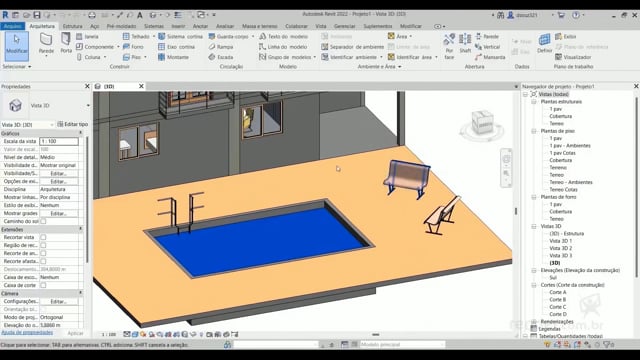Select the Modificar arrow tool

(17, 45)
